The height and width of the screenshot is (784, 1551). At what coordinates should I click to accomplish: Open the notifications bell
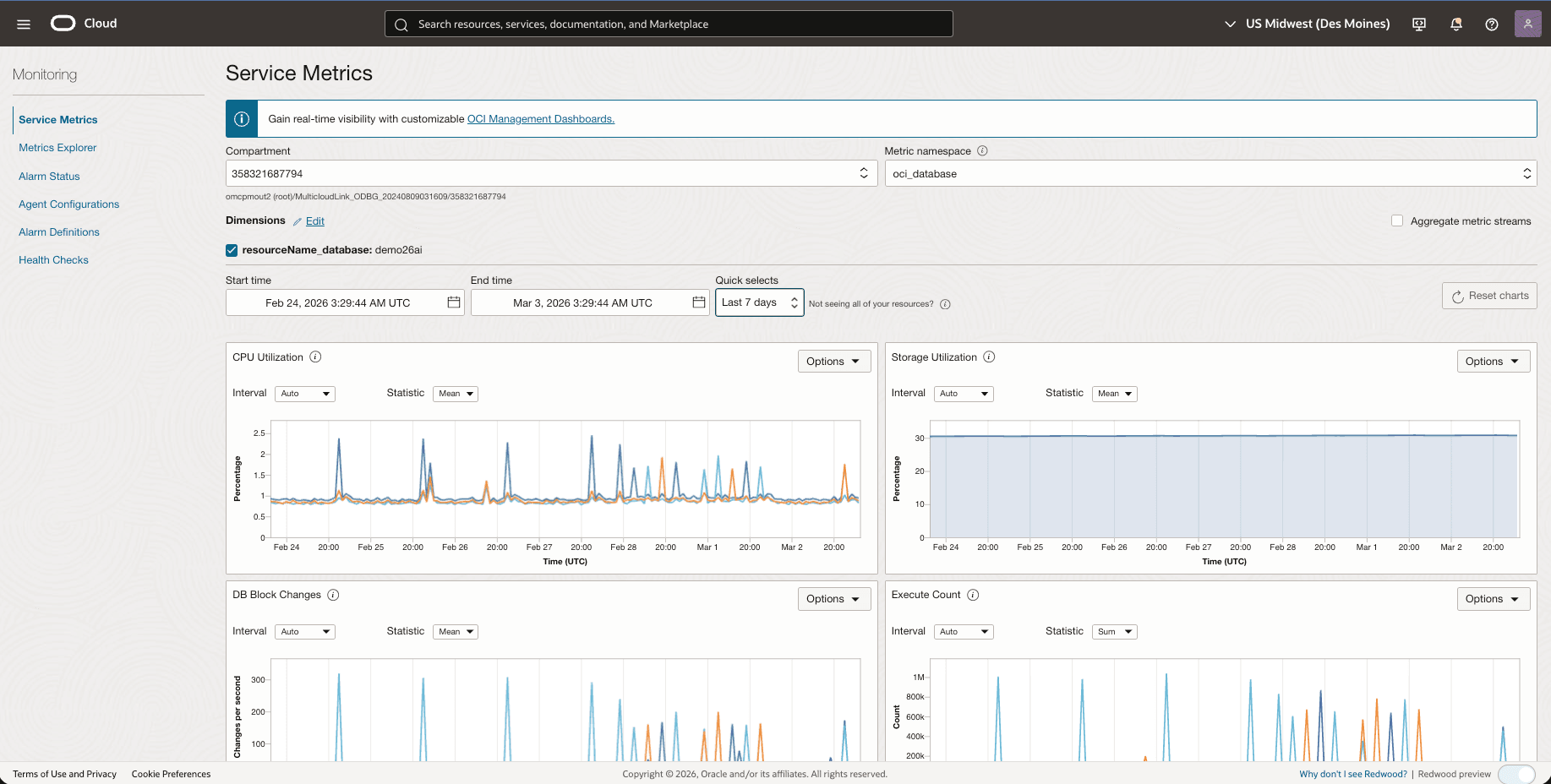coord(1455,24)
